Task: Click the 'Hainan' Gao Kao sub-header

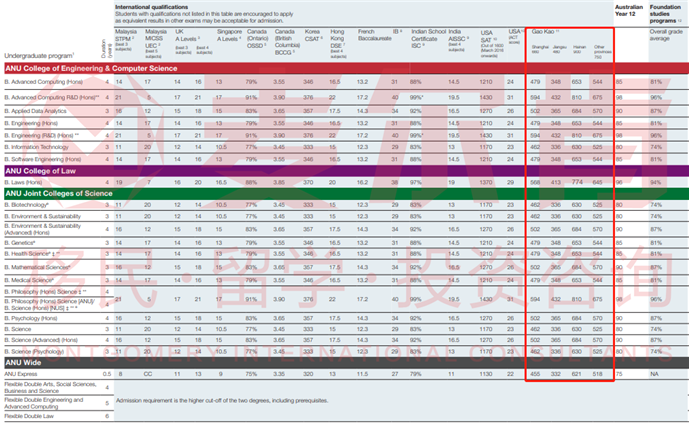Action: [580, 49]
